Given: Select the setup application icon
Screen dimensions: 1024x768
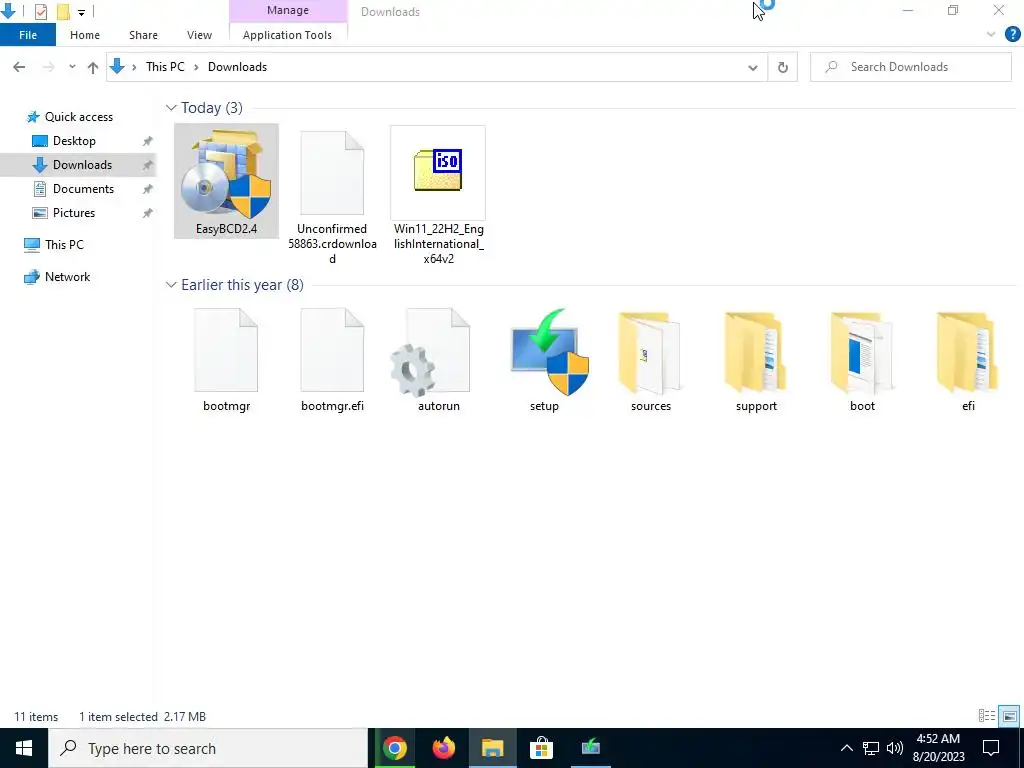Looking at the screenshot, I should [549, 352].
